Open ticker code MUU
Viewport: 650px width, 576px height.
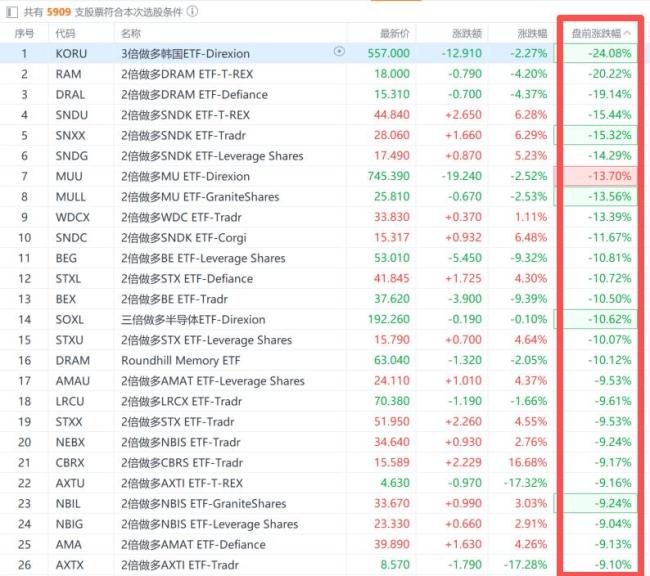[69, 176]
